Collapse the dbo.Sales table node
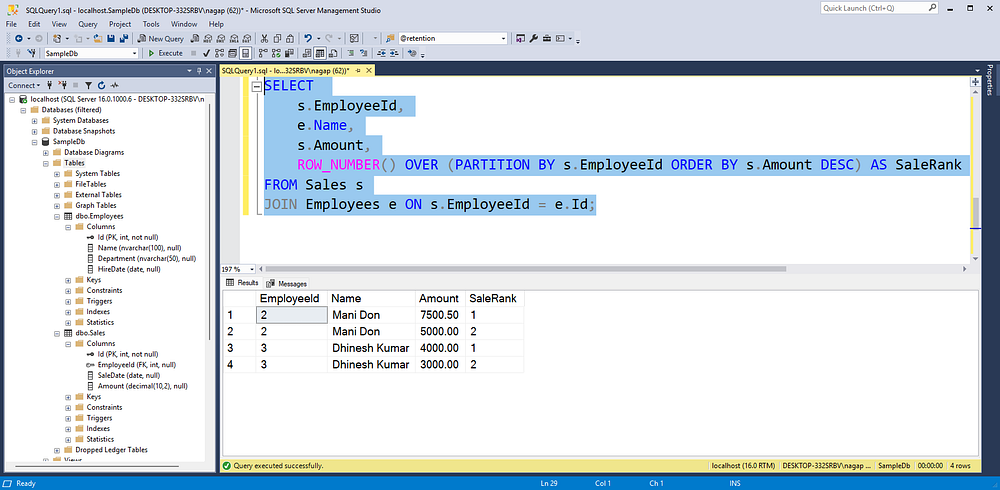Image resolution: width=1000 pixels, height=490 pixels. [57, 333]
